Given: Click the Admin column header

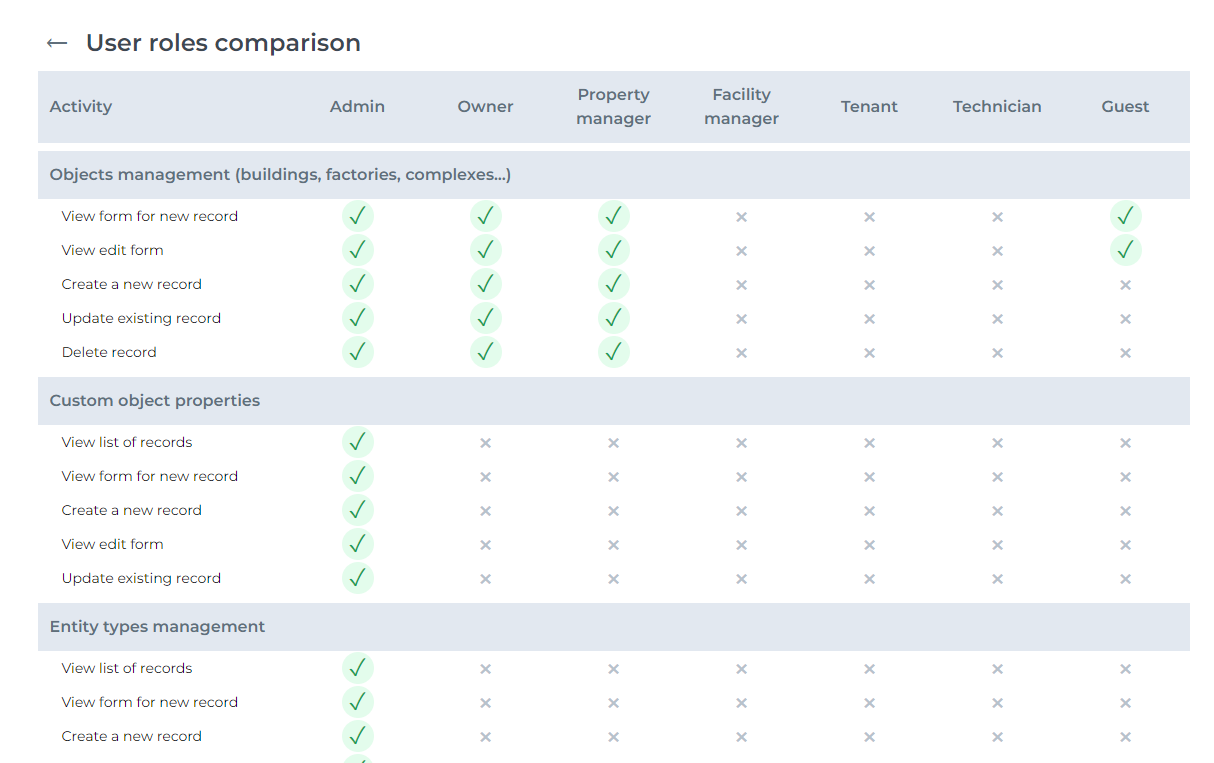Looking at the screenshot, I should (357, 107).
